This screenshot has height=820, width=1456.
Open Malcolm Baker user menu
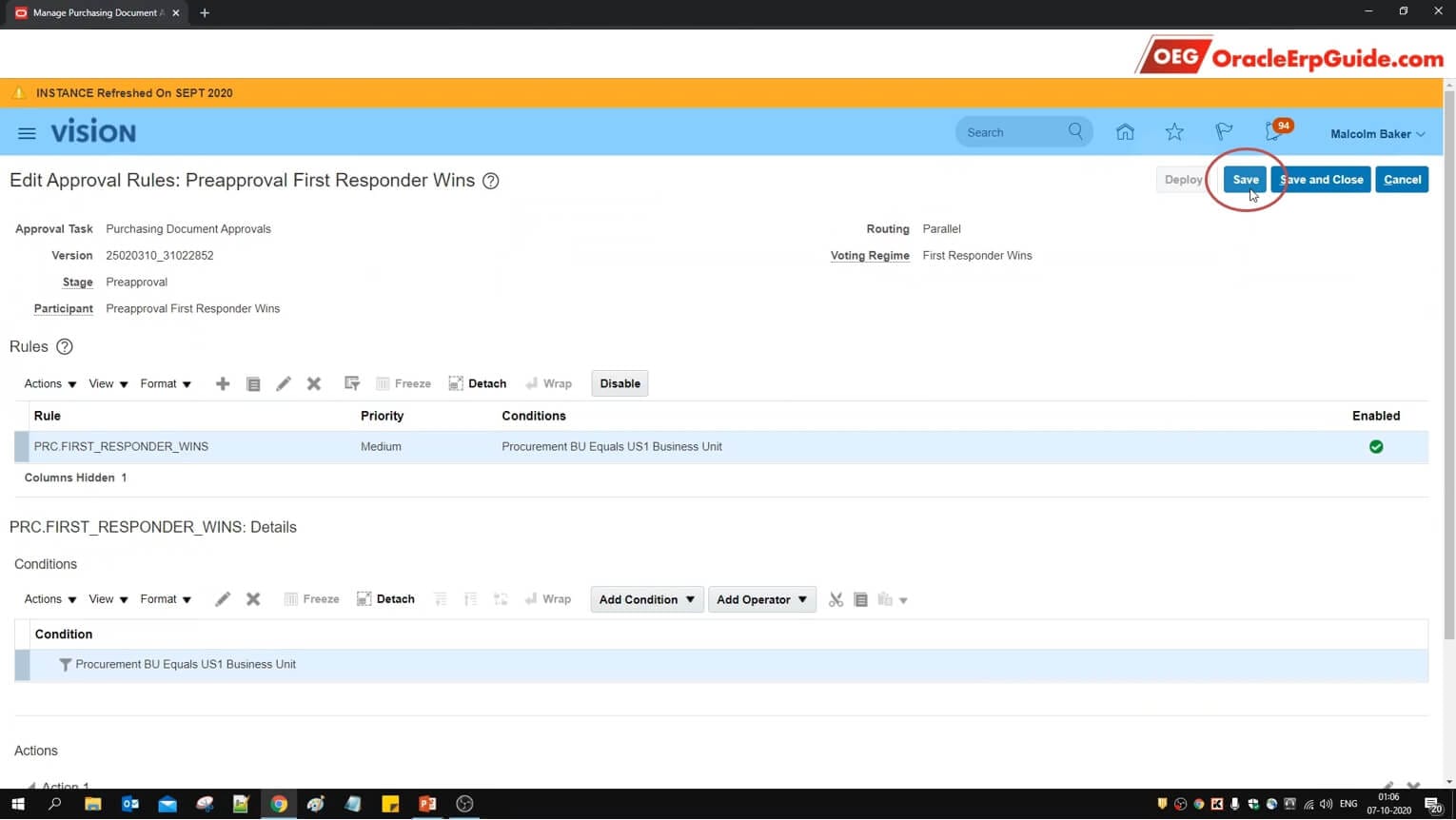point(1377,133)
